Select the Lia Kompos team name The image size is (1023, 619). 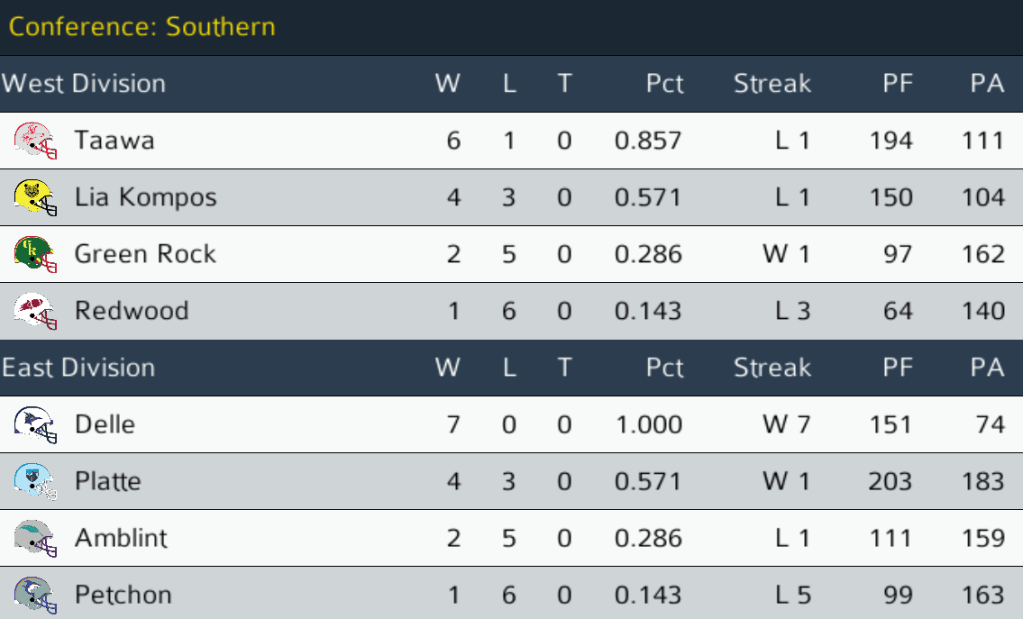click(145, 198)
